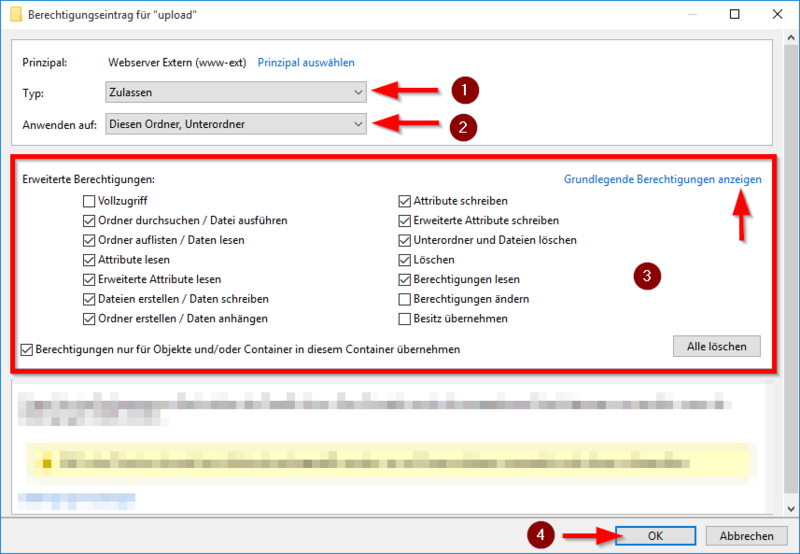This screenshot has height=554, width=800.
Task: Toggle Berechtigungen nur für Objekte übernehmen checkbox
Action: point(27,350)
